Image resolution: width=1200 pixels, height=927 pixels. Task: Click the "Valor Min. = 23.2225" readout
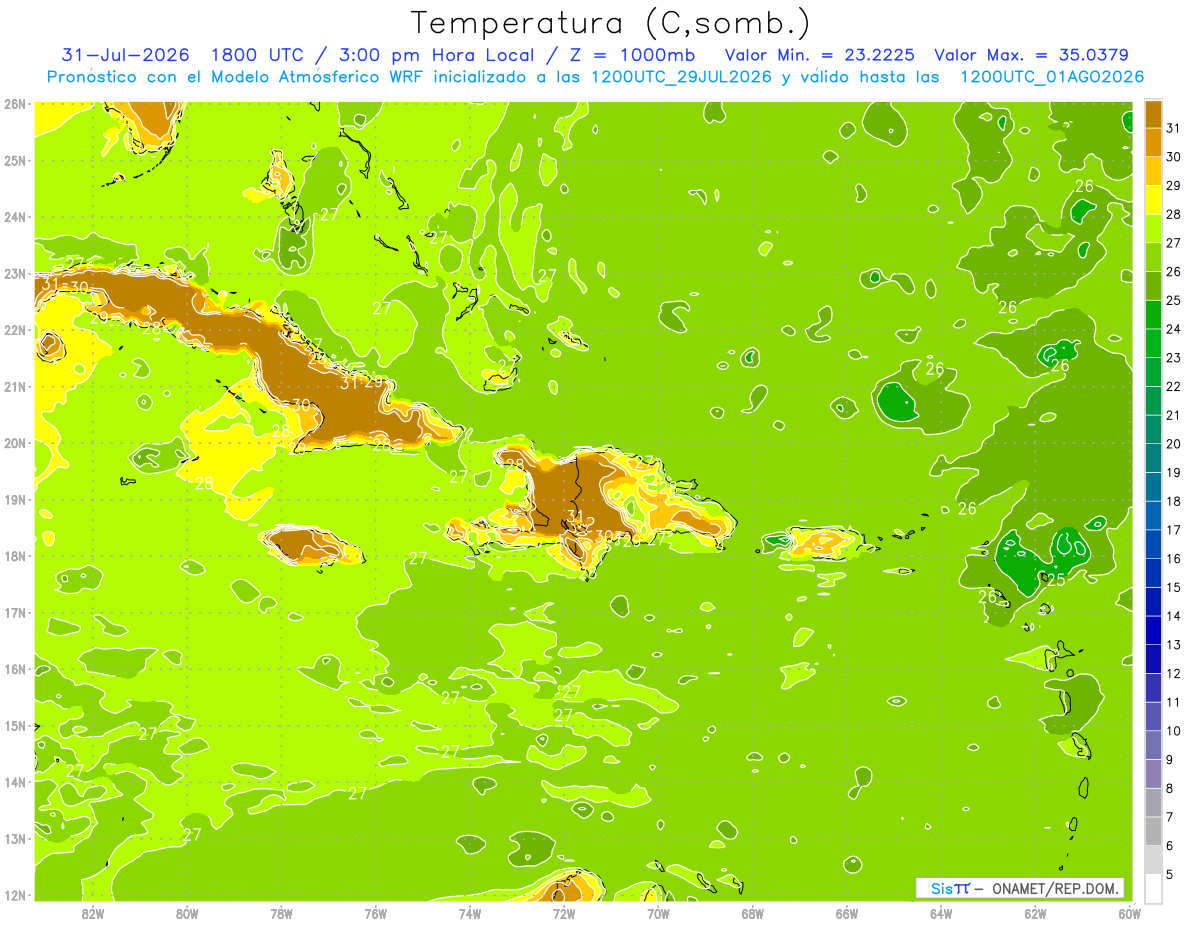819,55
